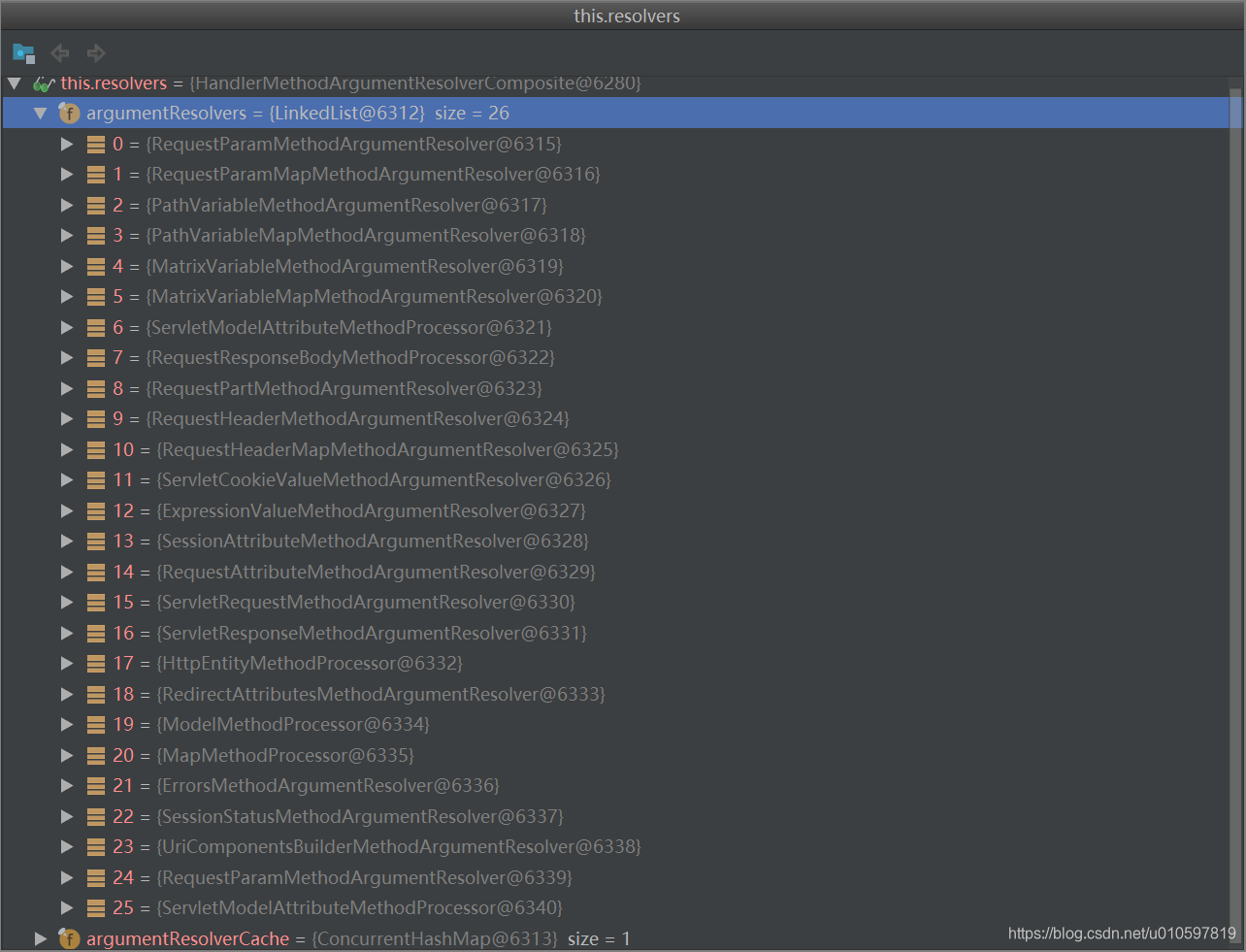Select the ServletModelAttributeMethodProcessor@6321 row
The width and height of the screenshot is (1246, 952).
tap(615, 328)
